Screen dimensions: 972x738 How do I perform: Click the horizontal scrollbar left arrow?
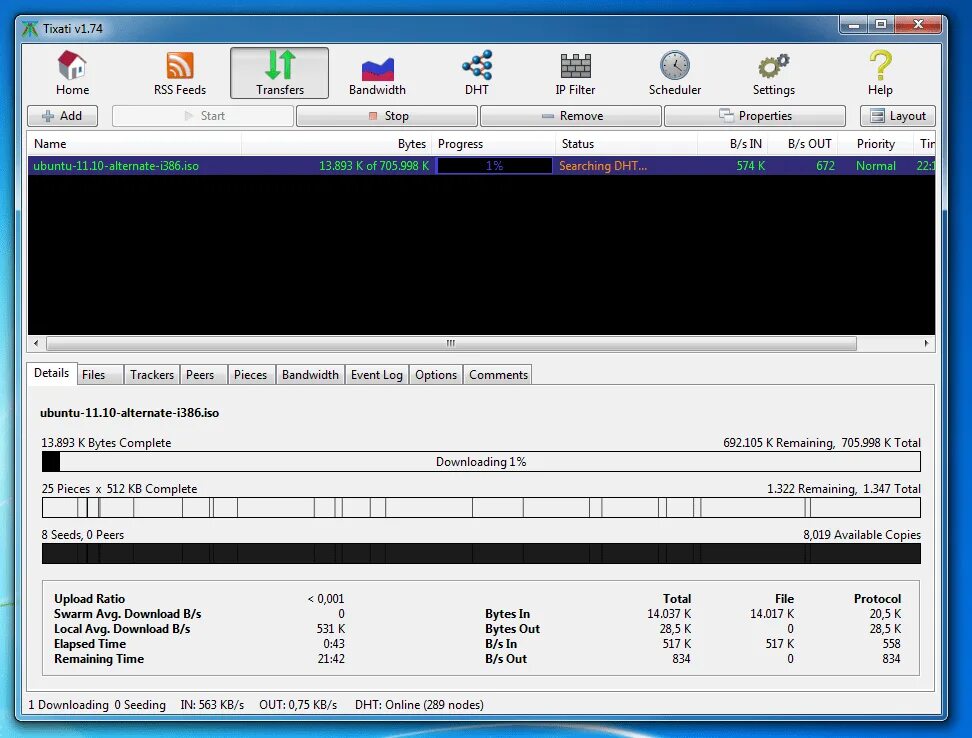pyautogui.click(x=36, y=343)
